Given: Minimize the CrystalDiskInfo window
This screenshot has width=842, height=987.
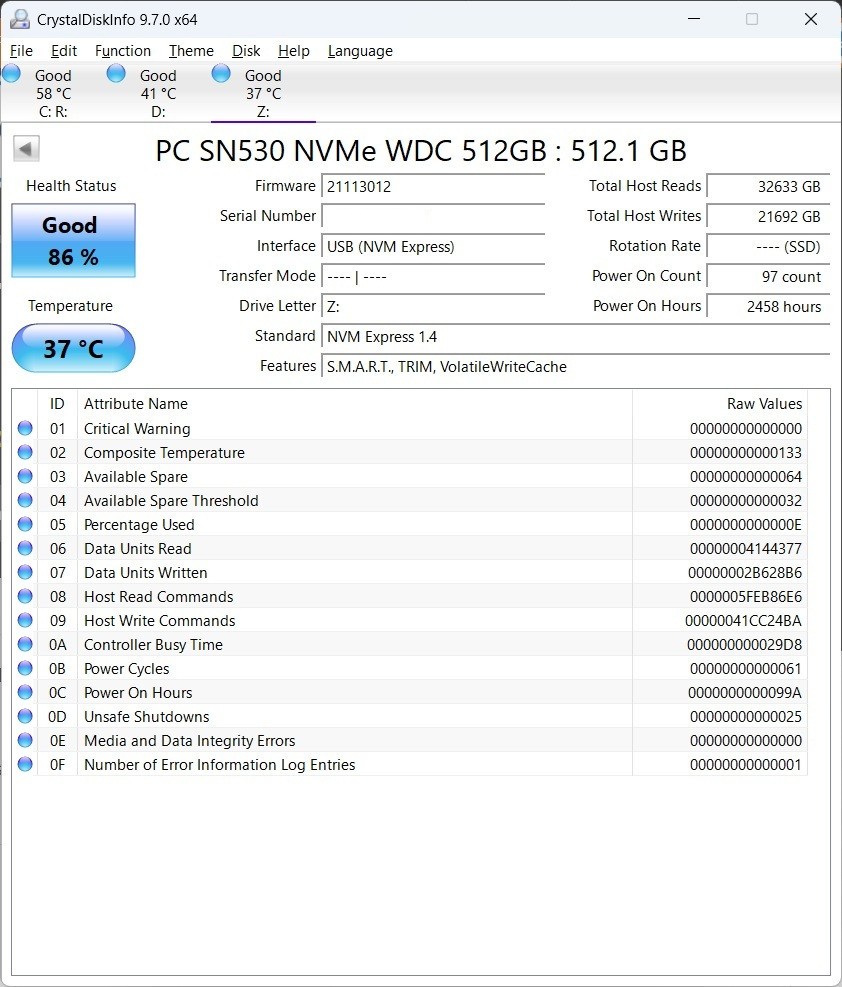Looking at the screenshot, I should pos(694,19).
